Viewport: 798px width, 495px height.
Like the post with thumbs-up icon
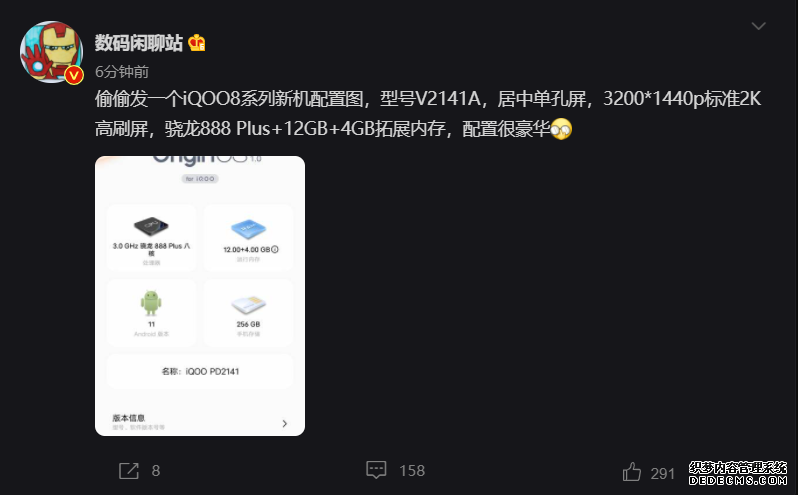[x=632, y=472]
